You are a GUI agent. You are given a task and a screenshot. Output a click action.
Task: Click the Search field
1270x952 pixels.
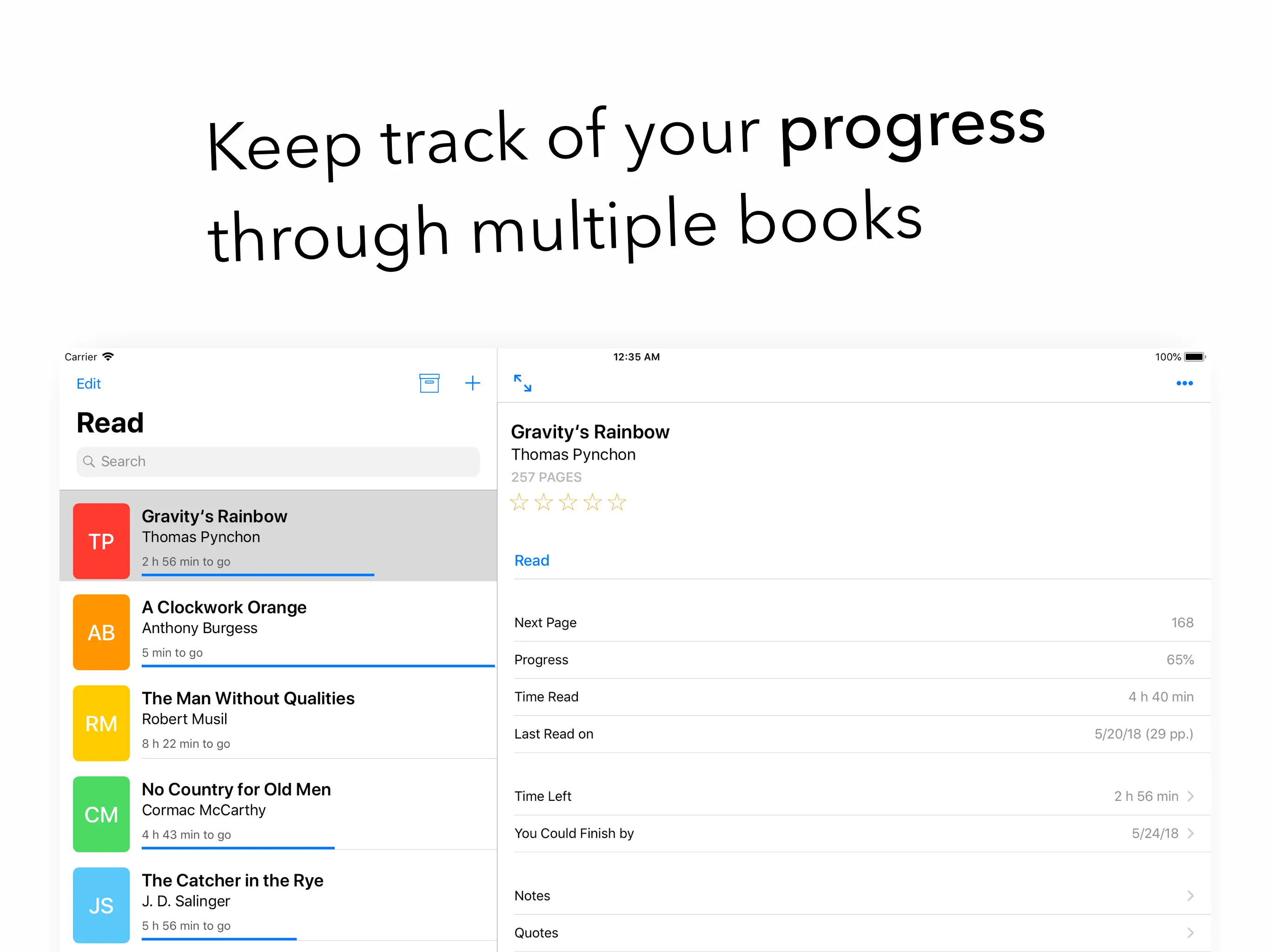coord(278,461)
